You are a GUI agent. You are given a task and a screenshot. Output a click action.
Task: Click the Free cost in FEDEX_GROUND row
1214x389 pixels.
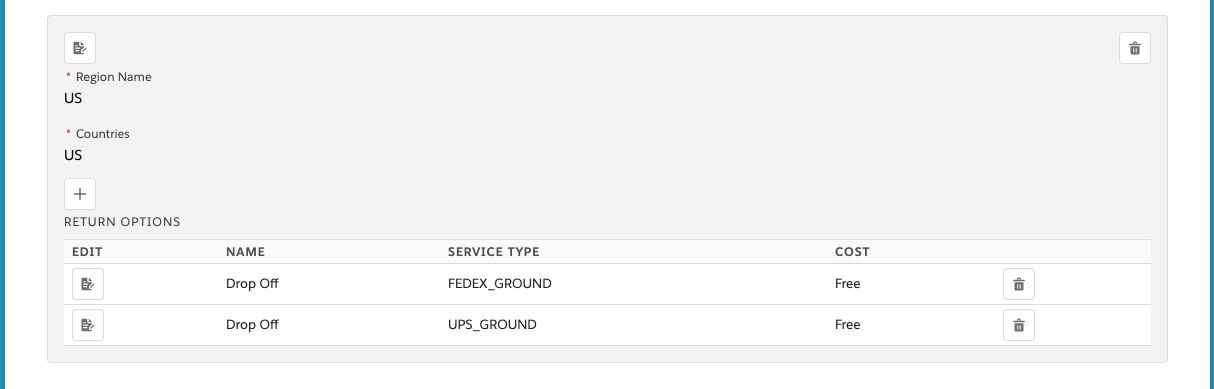click(847, 284)
